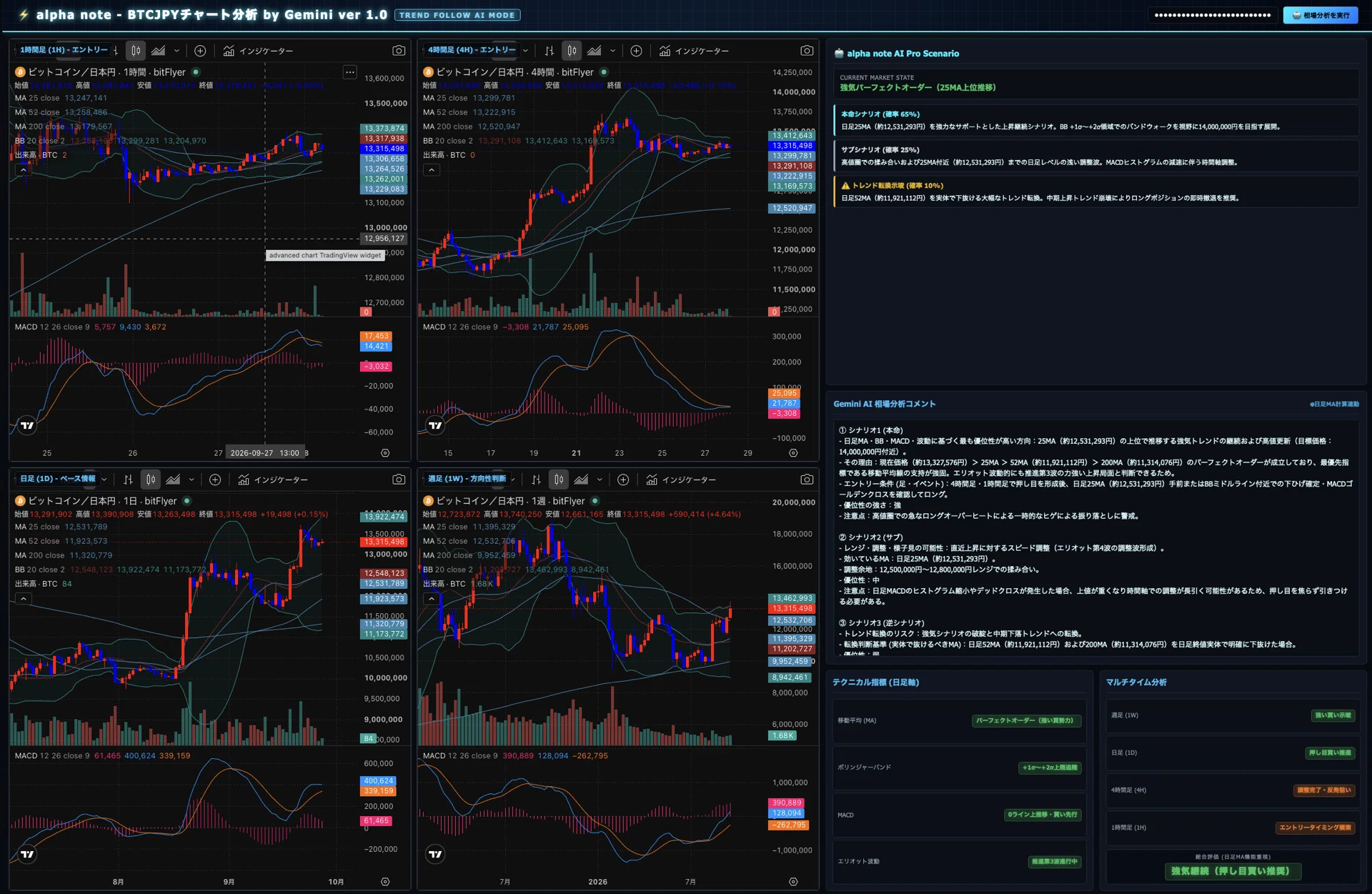Select the 4時間足 (4H) - エントリー chart label
This screenshot has width=1372, height=894.
pyautogui.click(x=472, y=50)
